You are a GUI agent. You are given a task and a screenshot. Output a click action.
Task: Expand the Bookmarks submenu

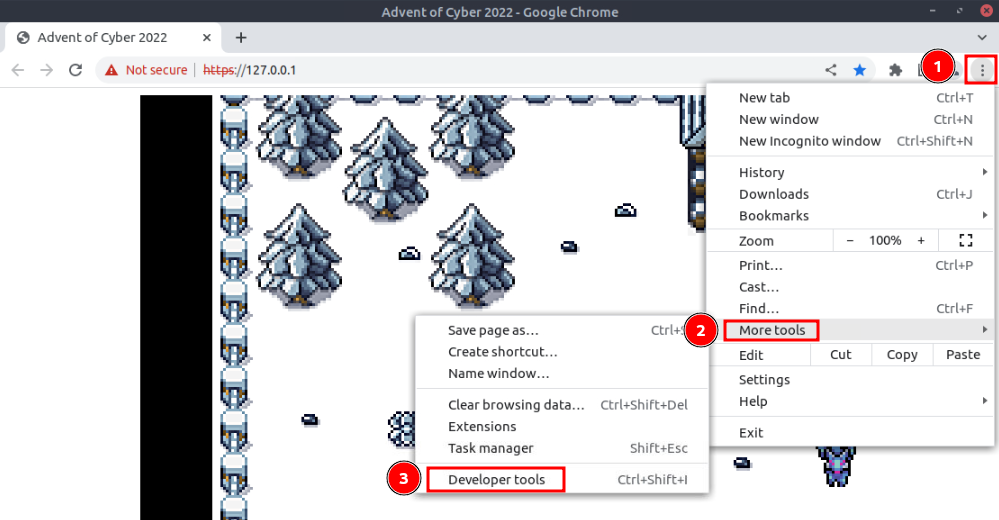(773, 216)
